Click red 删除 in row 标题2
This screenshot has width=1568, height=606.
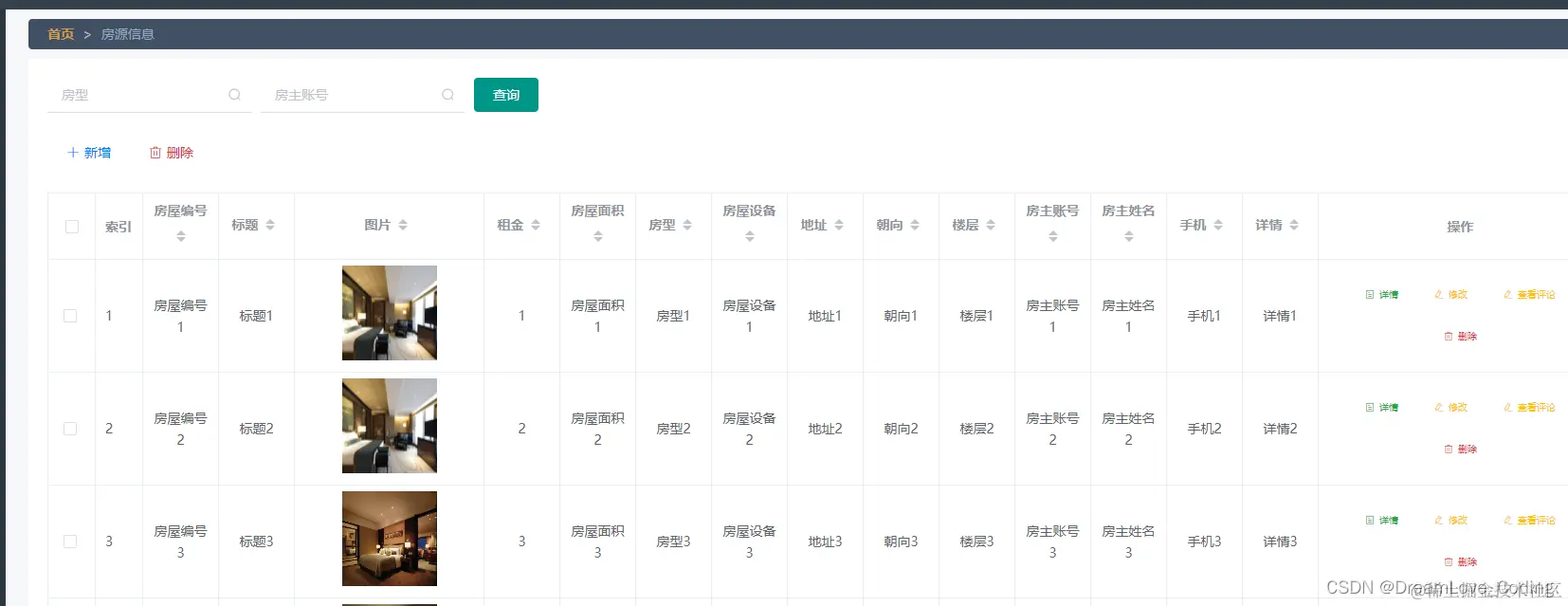click(1461, 450)
